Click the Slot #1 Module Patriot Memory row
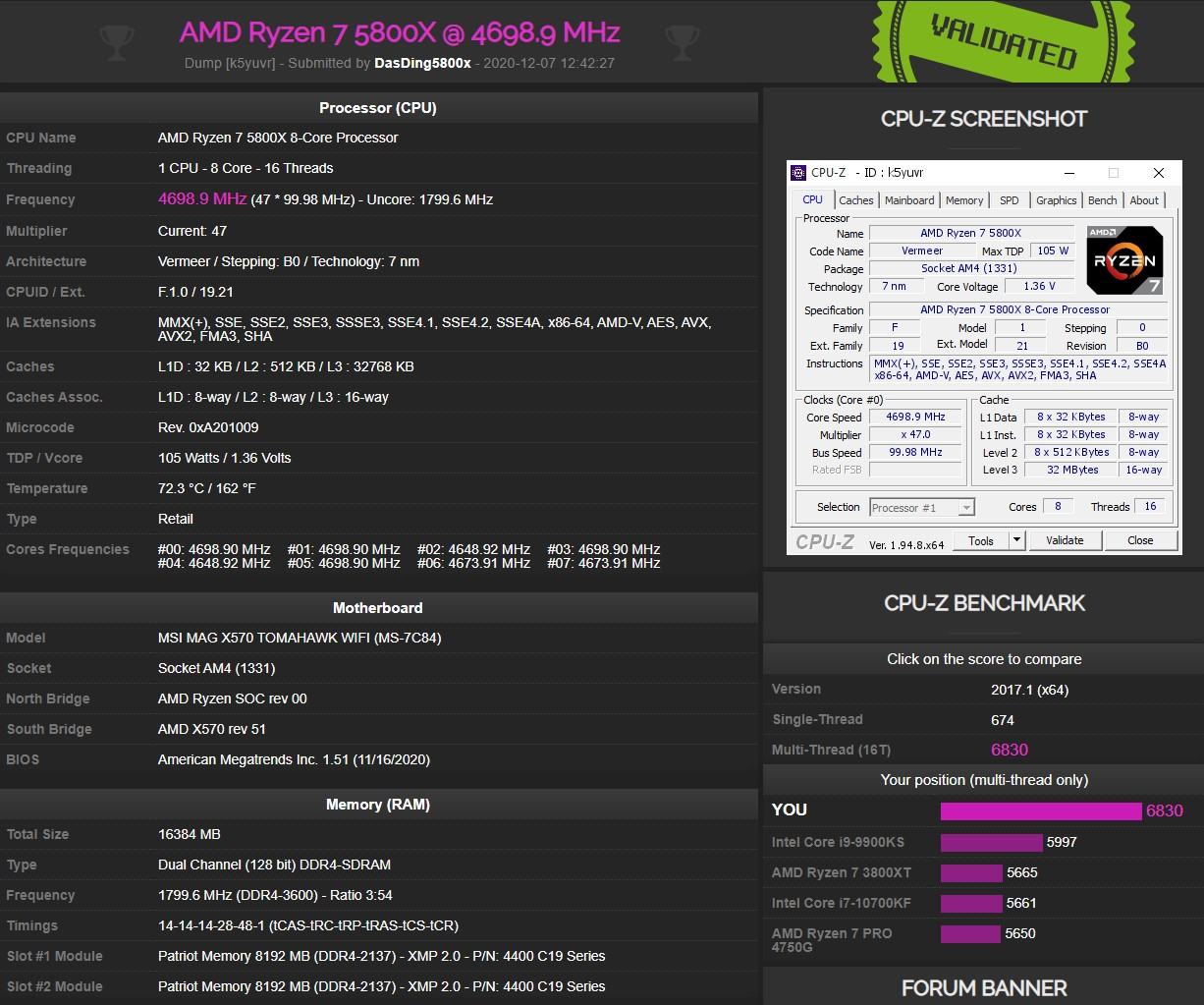The height and width of the screenshot is (1005, 1204). click(x=378, y=956)
